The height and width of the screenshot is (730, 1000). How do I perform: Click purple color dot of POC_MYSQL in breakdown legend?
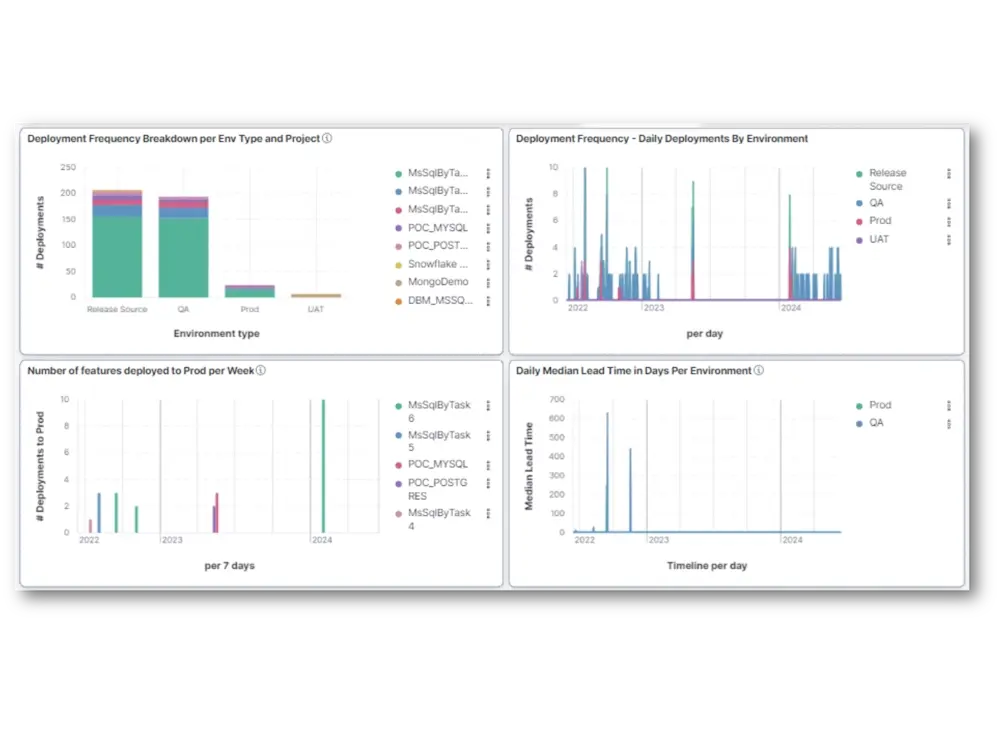click(398, 228)
